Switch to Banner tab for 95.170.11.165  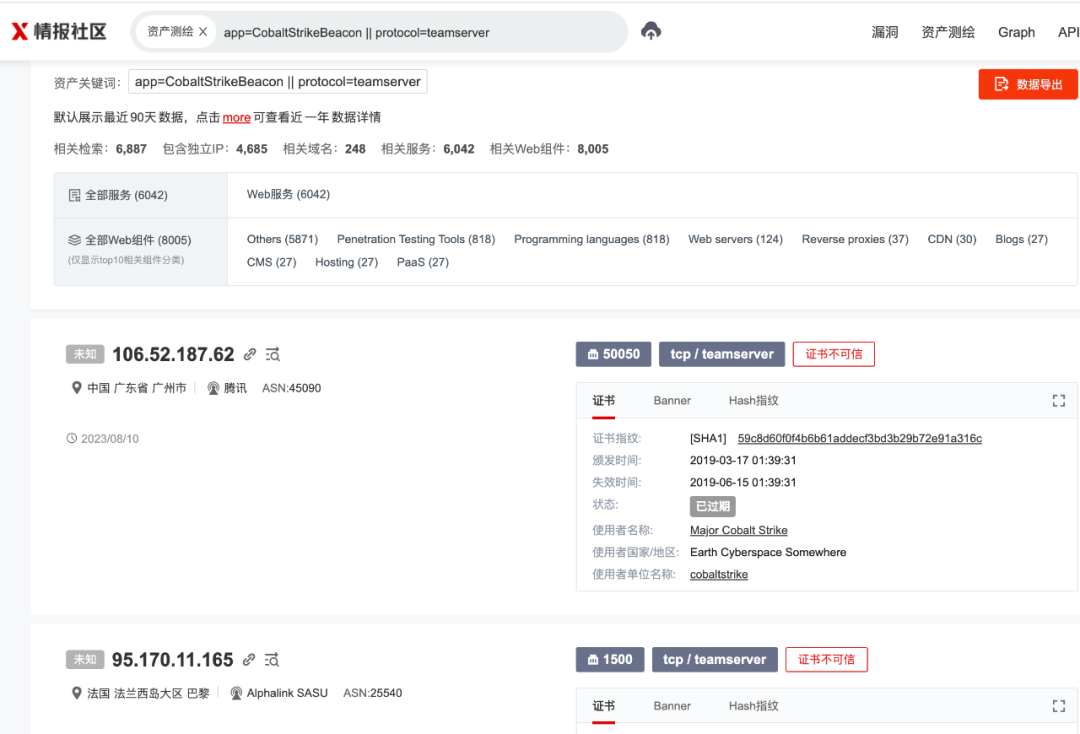tap(672, 706)
